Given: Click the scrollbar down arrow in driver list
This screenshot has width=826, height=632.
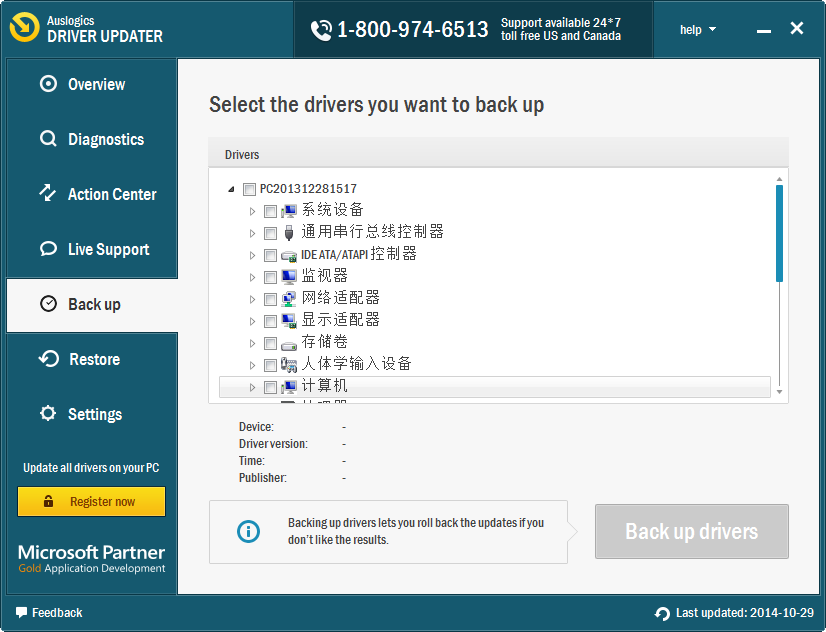Looking at the screenshot, I should tap(779, 392).
